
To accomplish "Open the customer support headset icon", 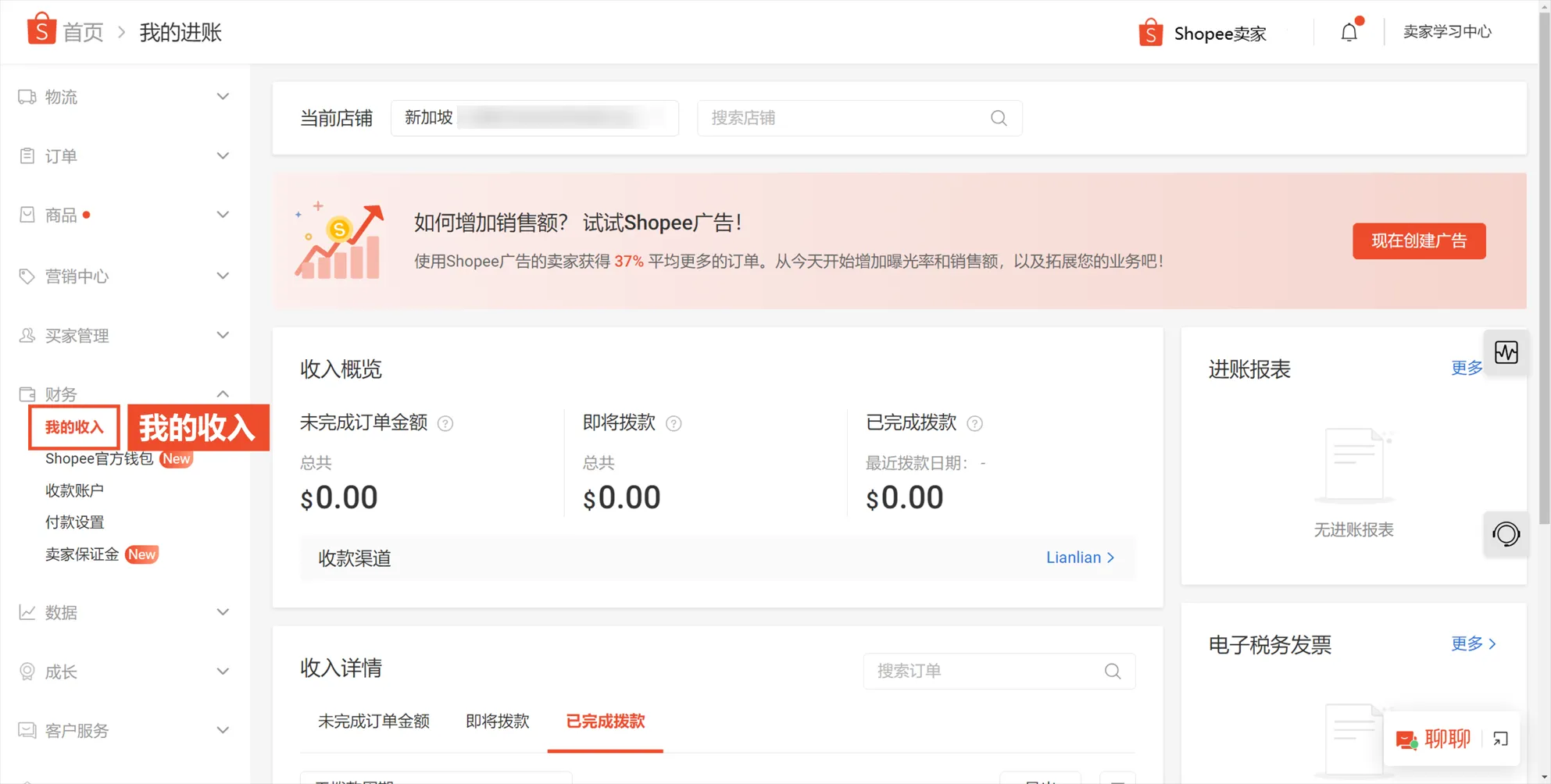I will click(1506, 534).
